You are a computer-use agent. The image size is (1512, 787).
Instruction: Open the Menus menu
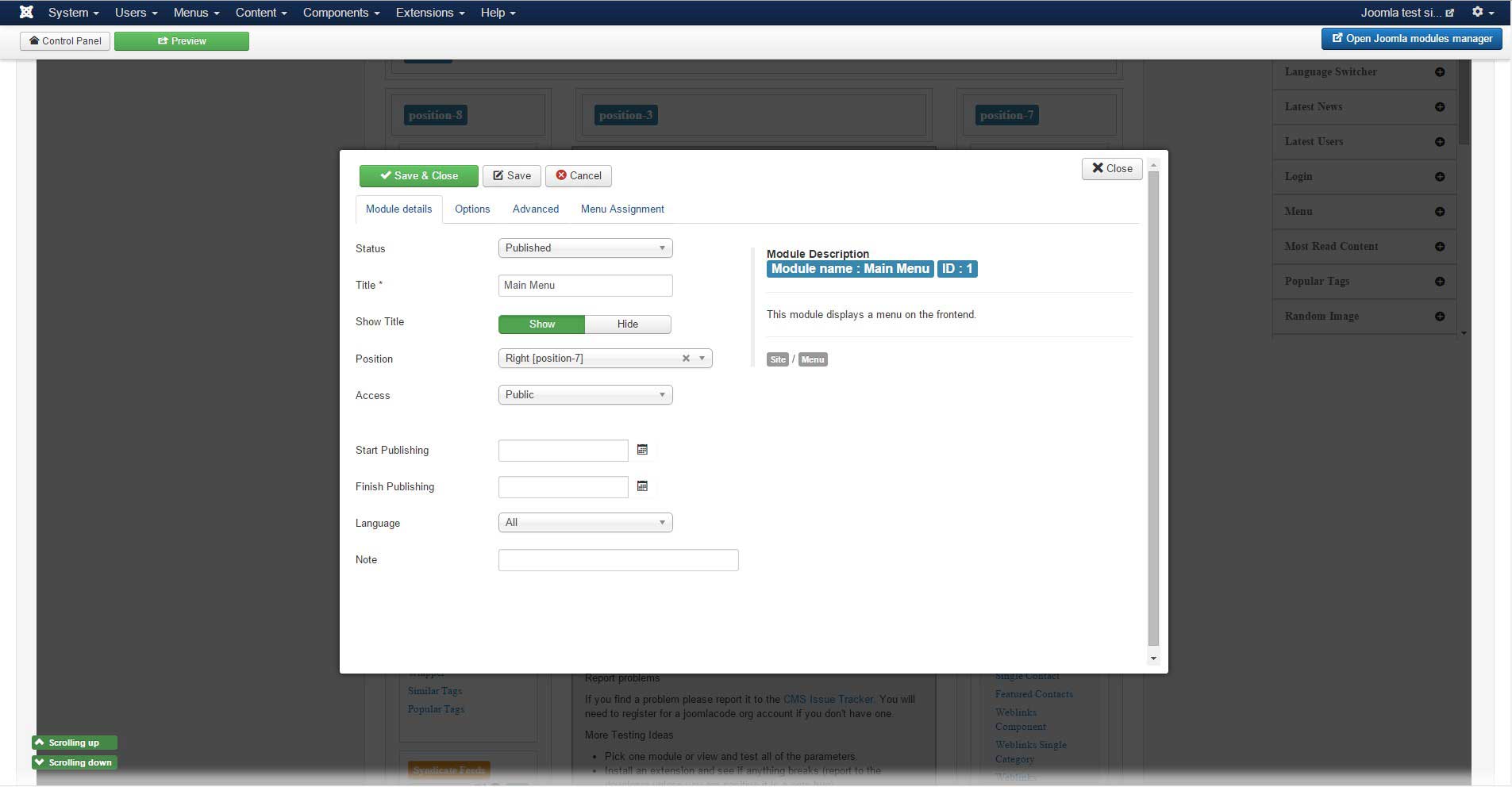tap(196, 13)
